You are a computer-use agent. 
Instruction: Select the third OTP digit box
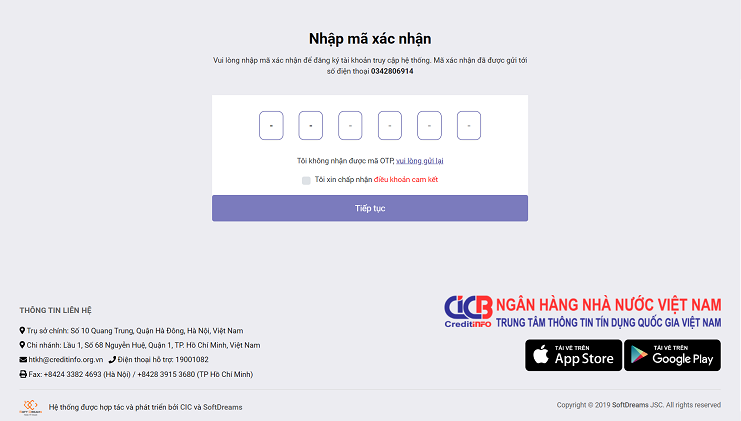point(350,126)
